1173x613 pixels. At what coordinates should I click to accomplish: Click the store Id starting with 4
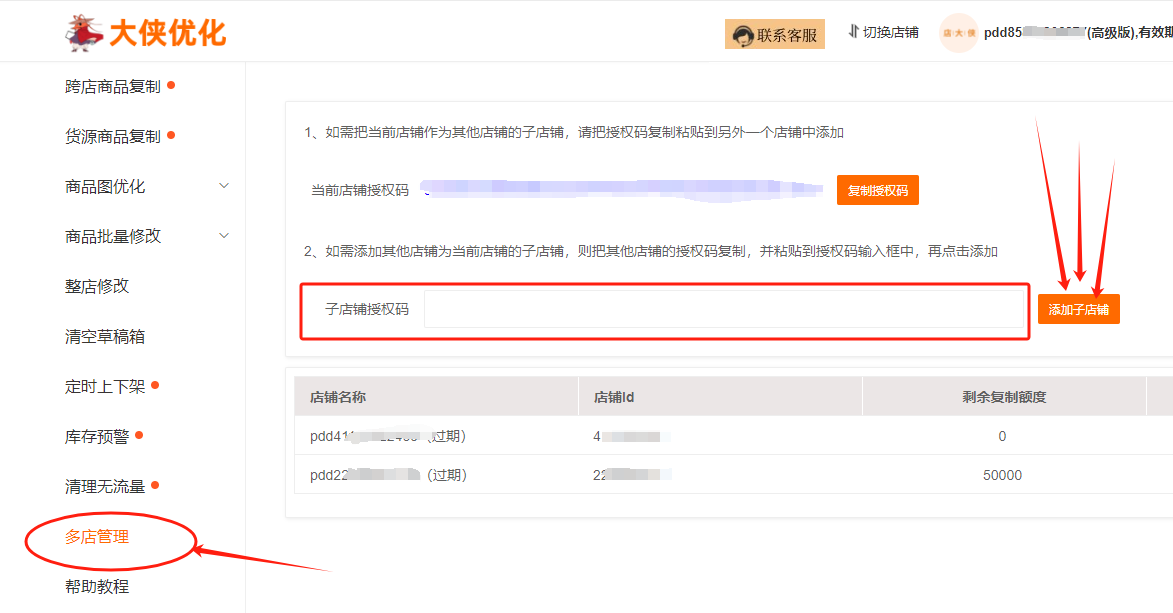pyautogui.click(x=631, y=436)
